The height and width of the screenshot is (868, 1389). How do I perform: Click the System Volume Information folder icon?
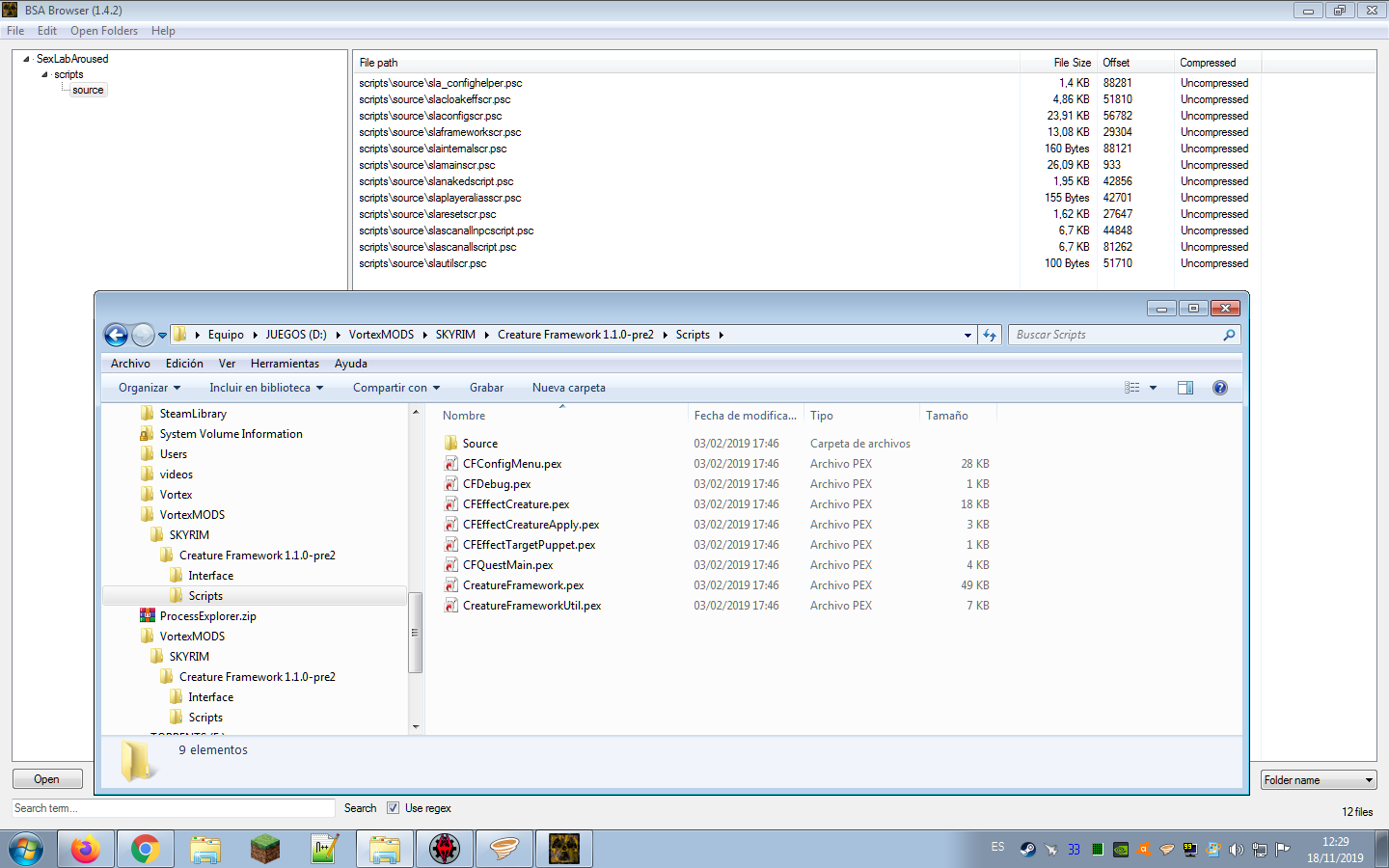pos(148,433)
